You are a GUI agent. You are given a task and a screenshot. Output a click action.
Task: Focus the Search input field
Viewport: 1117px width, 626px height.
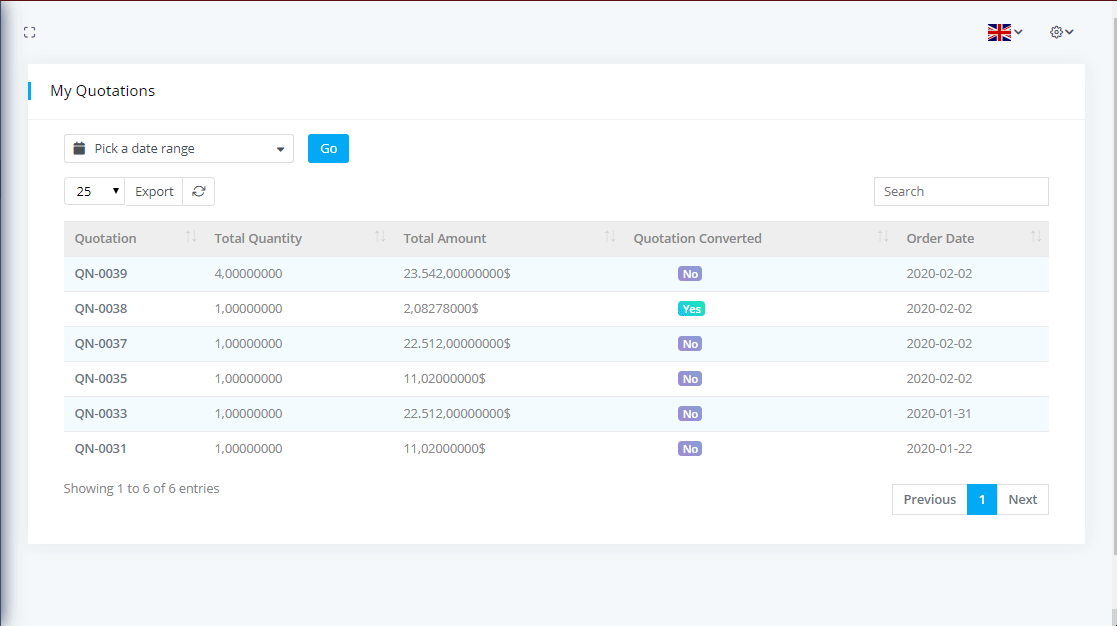[x=960, y=191]
